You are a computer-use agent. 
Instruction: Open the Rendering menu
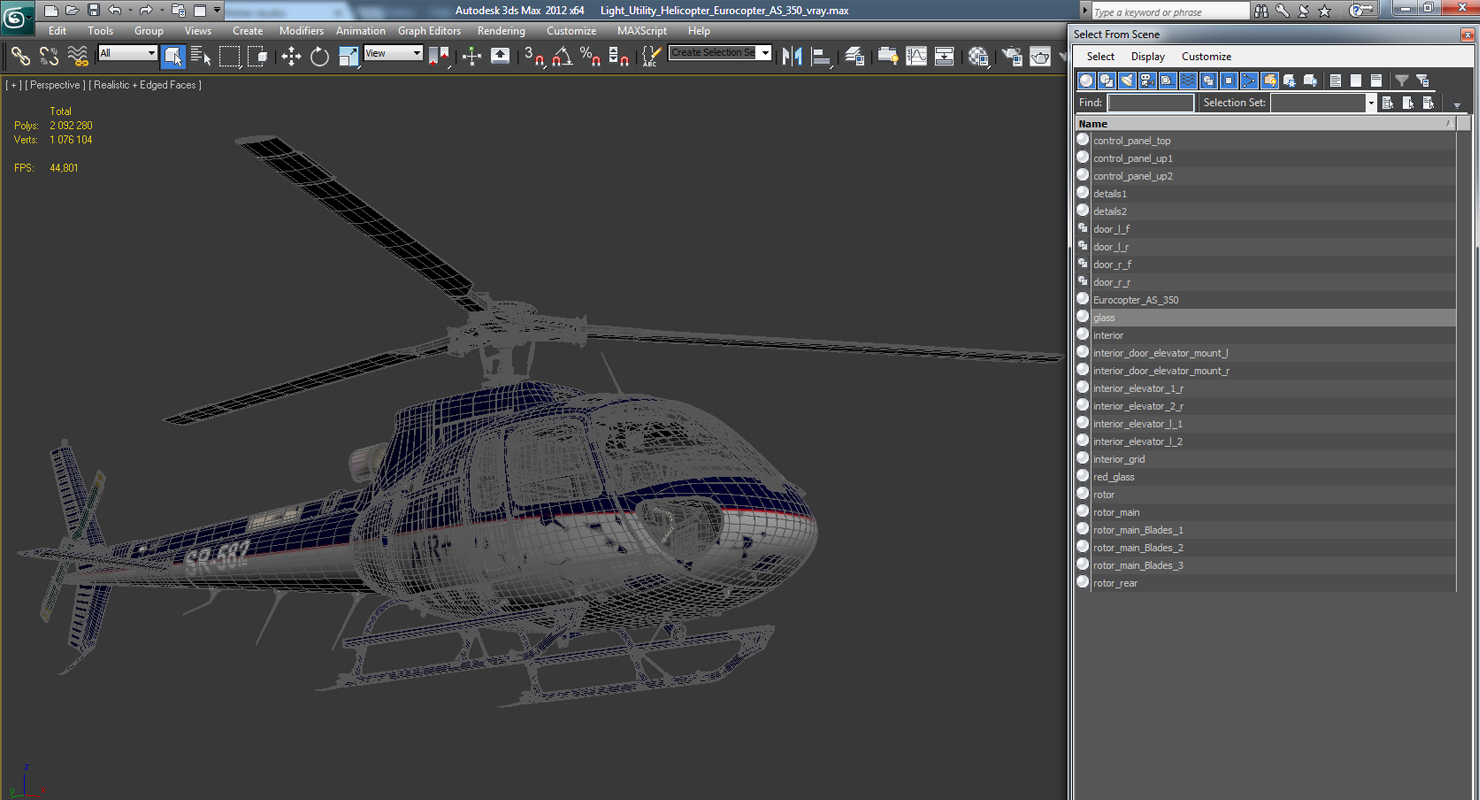501,31
